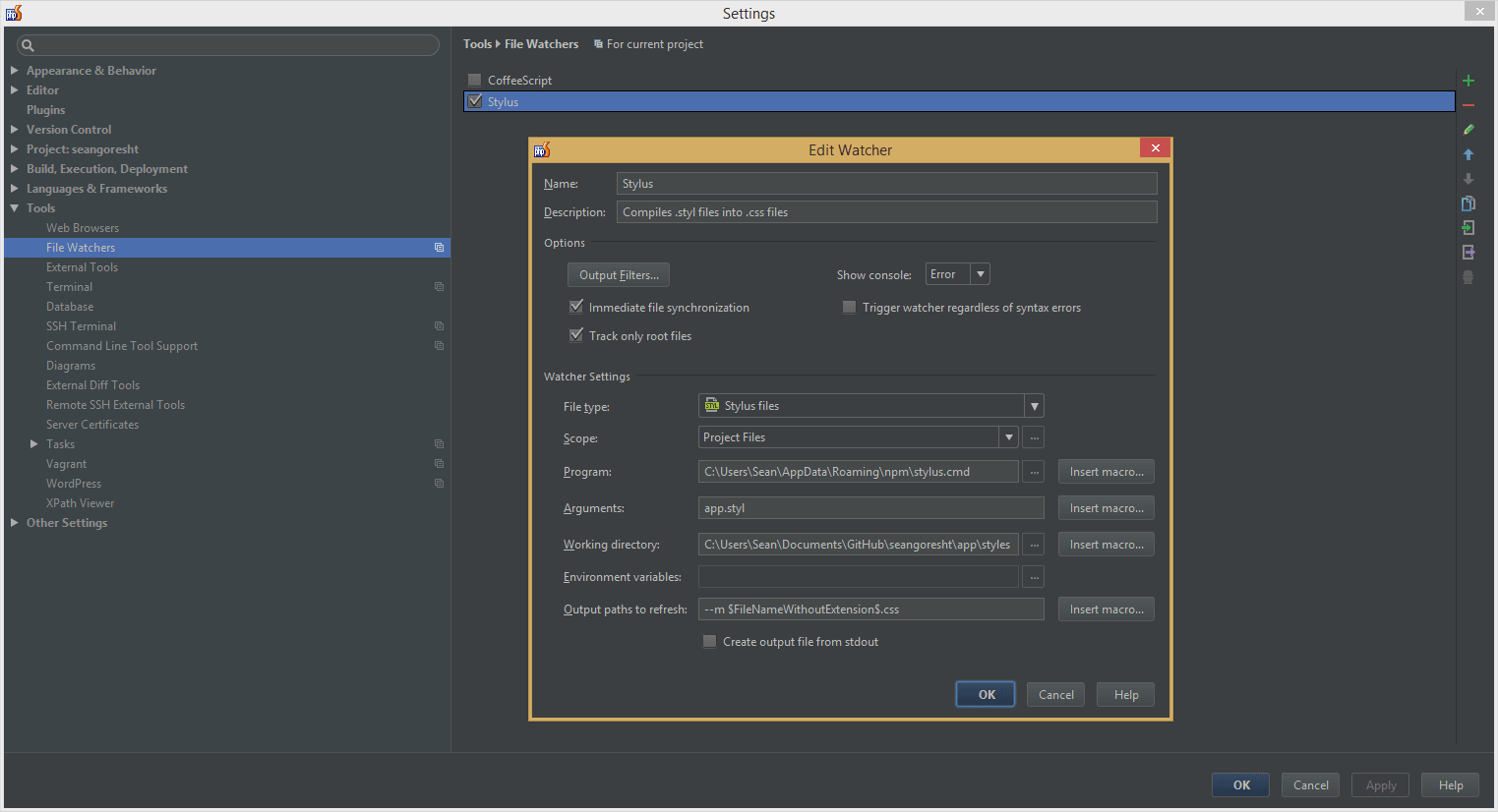Click the project-level icon on Tasks row
Viewport: 1498px width, 812px height.
tap(439, 444)
